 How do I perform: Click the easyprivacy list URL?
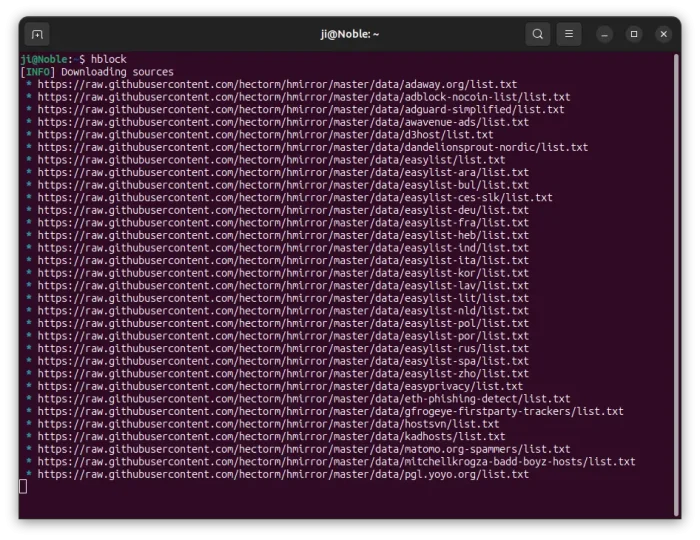pyautogui.click(x=280, y=386)
